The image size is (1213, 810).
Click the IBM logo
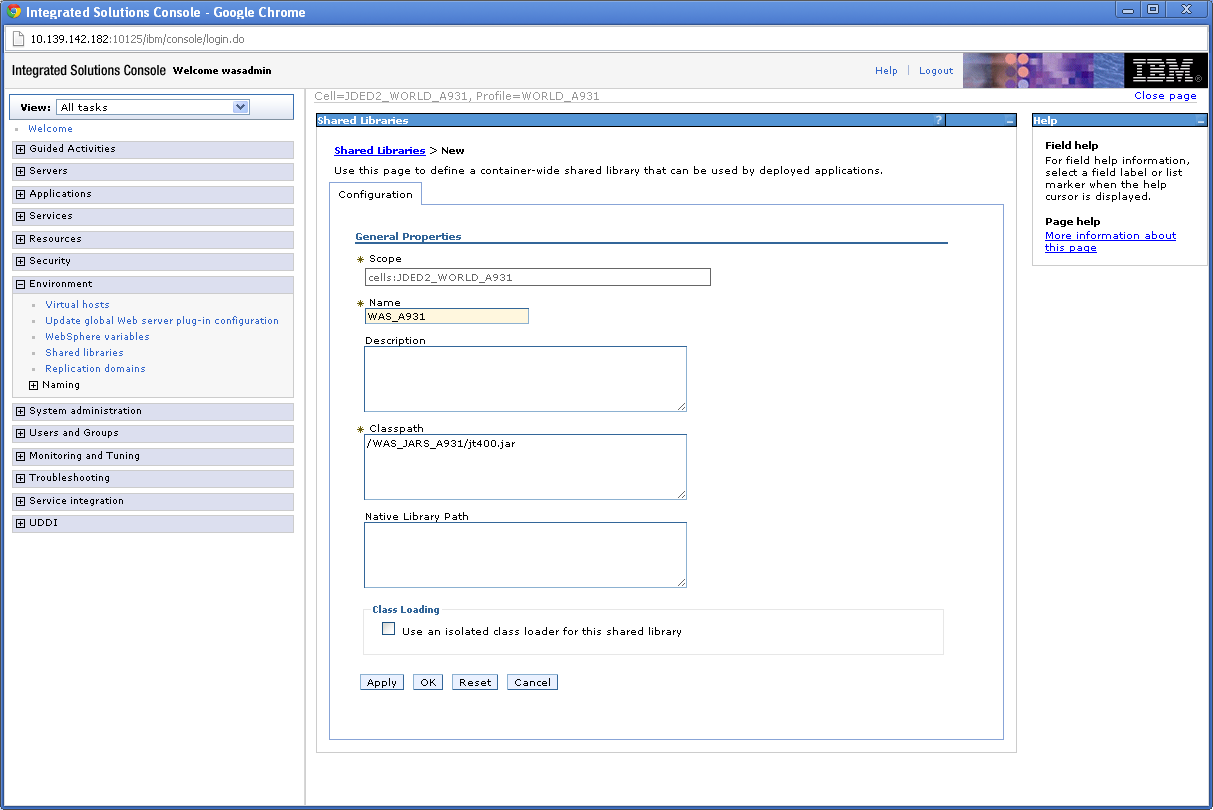(x=1166, y=71)
